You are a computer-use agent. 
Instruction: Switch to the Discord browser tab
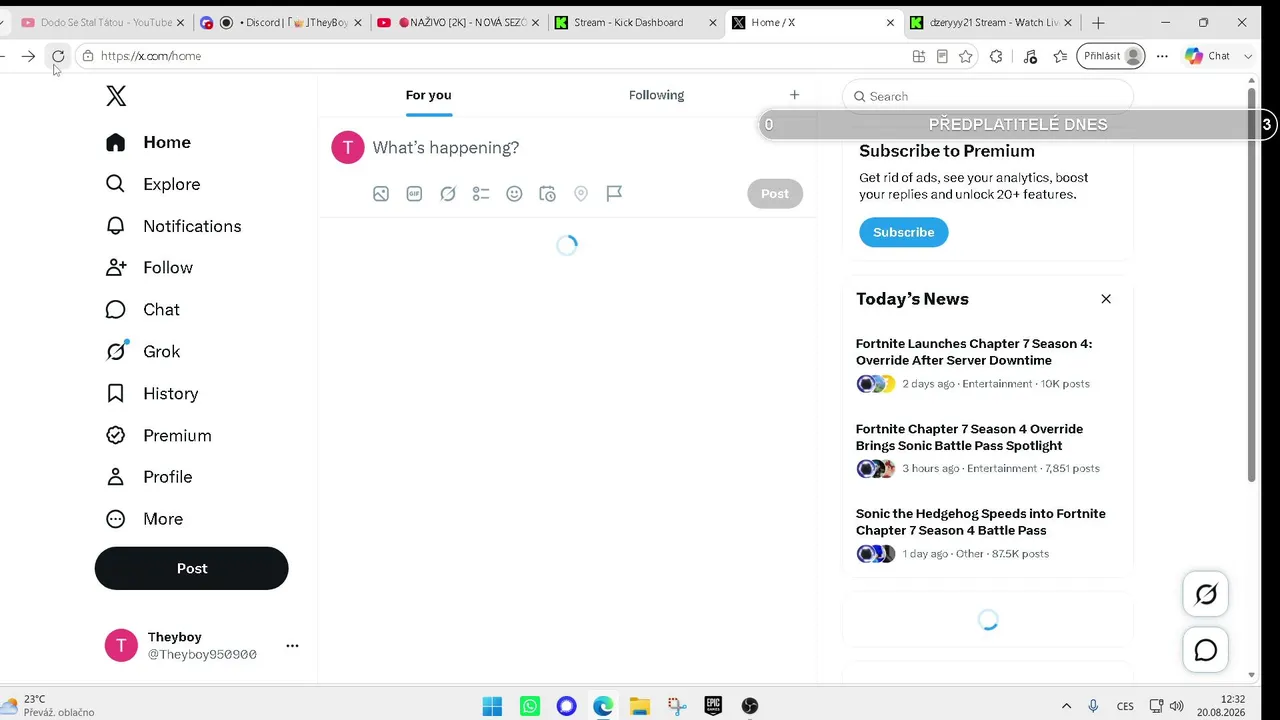(x=280, y=22)
